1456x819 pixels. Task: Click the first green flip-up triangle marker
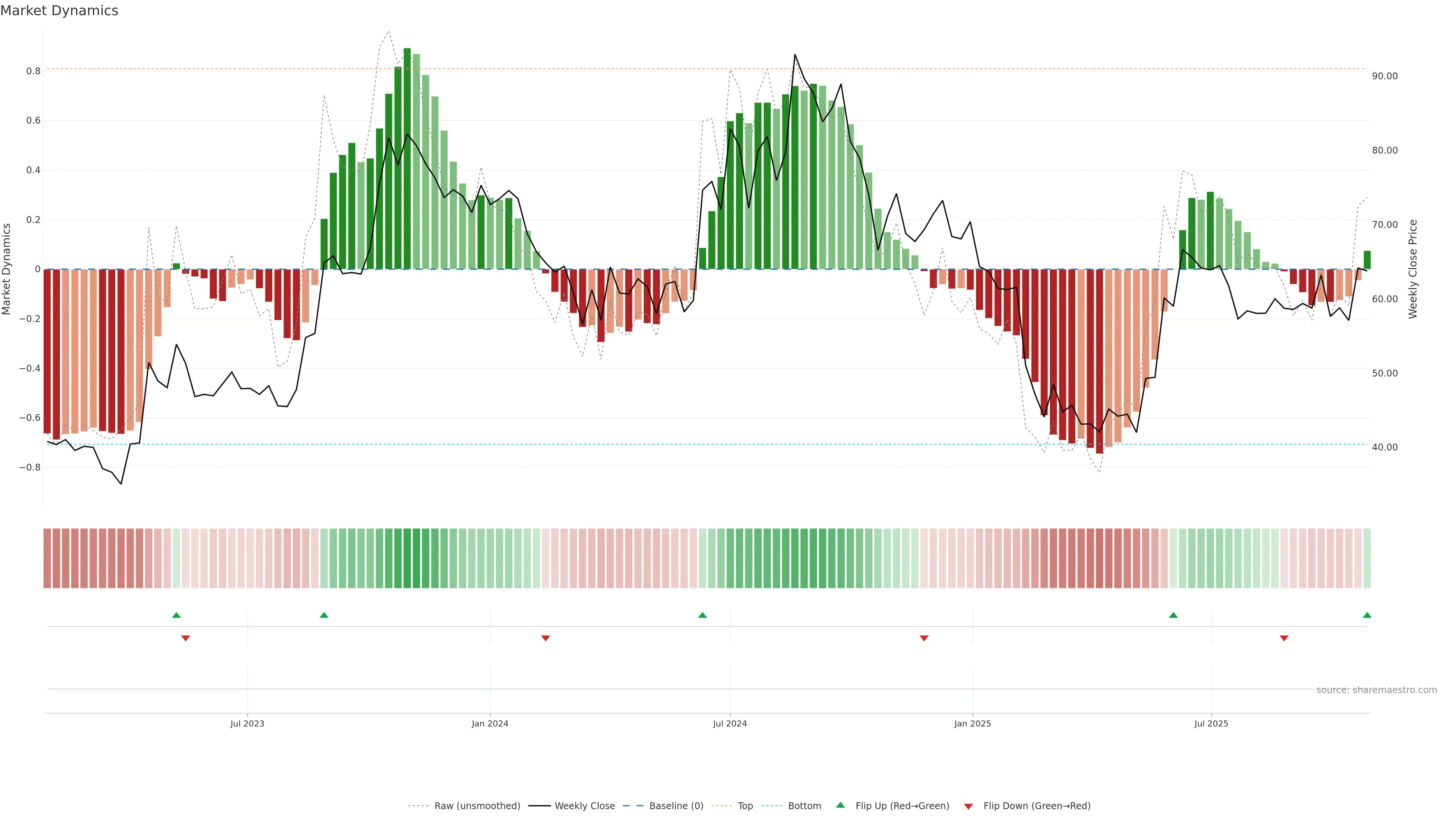point(176,615)
